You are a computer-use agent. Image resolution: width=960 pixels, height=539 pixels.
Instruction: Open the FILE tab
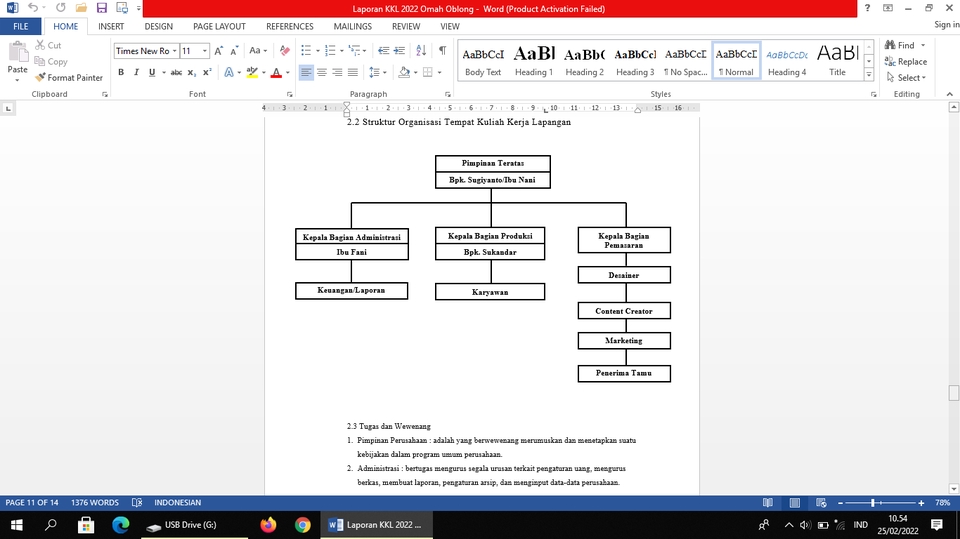[21, 26]
